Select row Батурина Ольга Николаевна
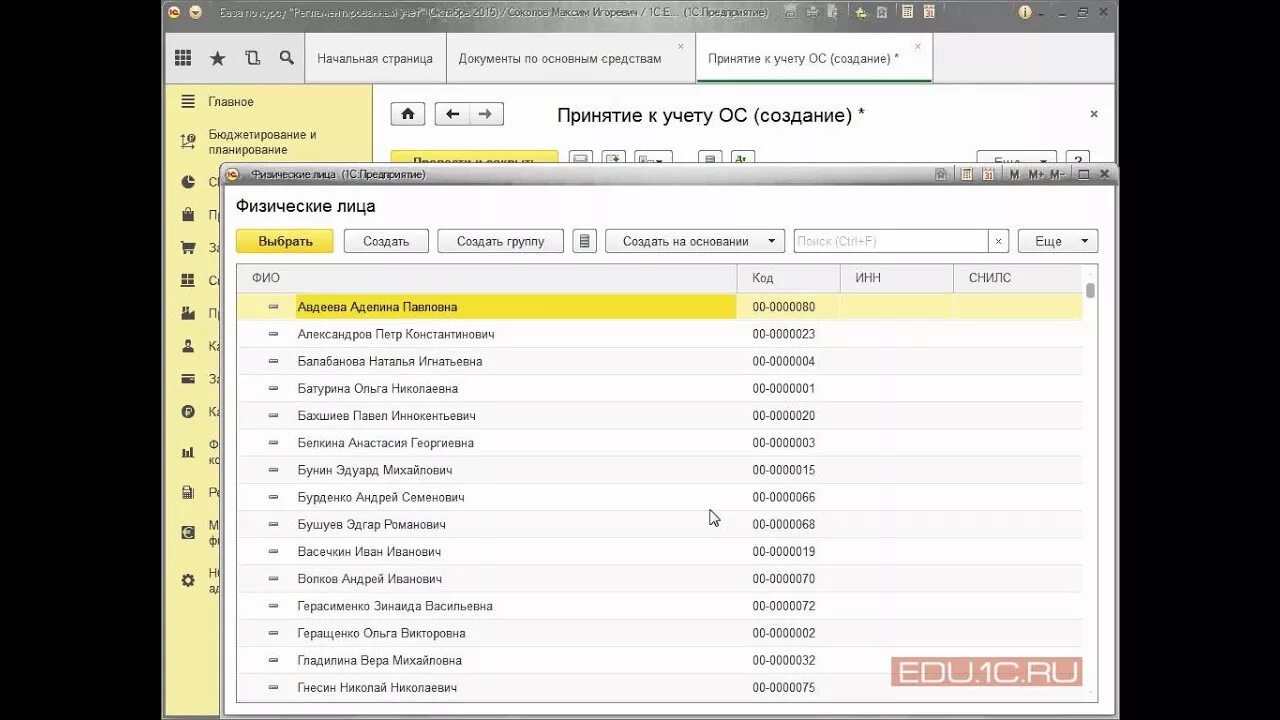The height and width of the screenshot is (720, 1280). pyautogui.click(x=660, y=388)
